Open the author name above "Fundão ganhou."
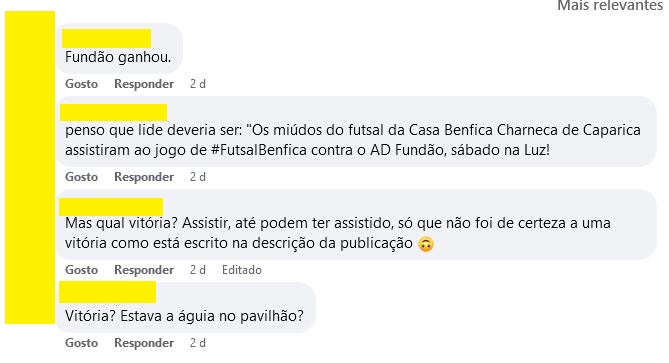Screen dimensions: 669x363 [x=106, y=38]
